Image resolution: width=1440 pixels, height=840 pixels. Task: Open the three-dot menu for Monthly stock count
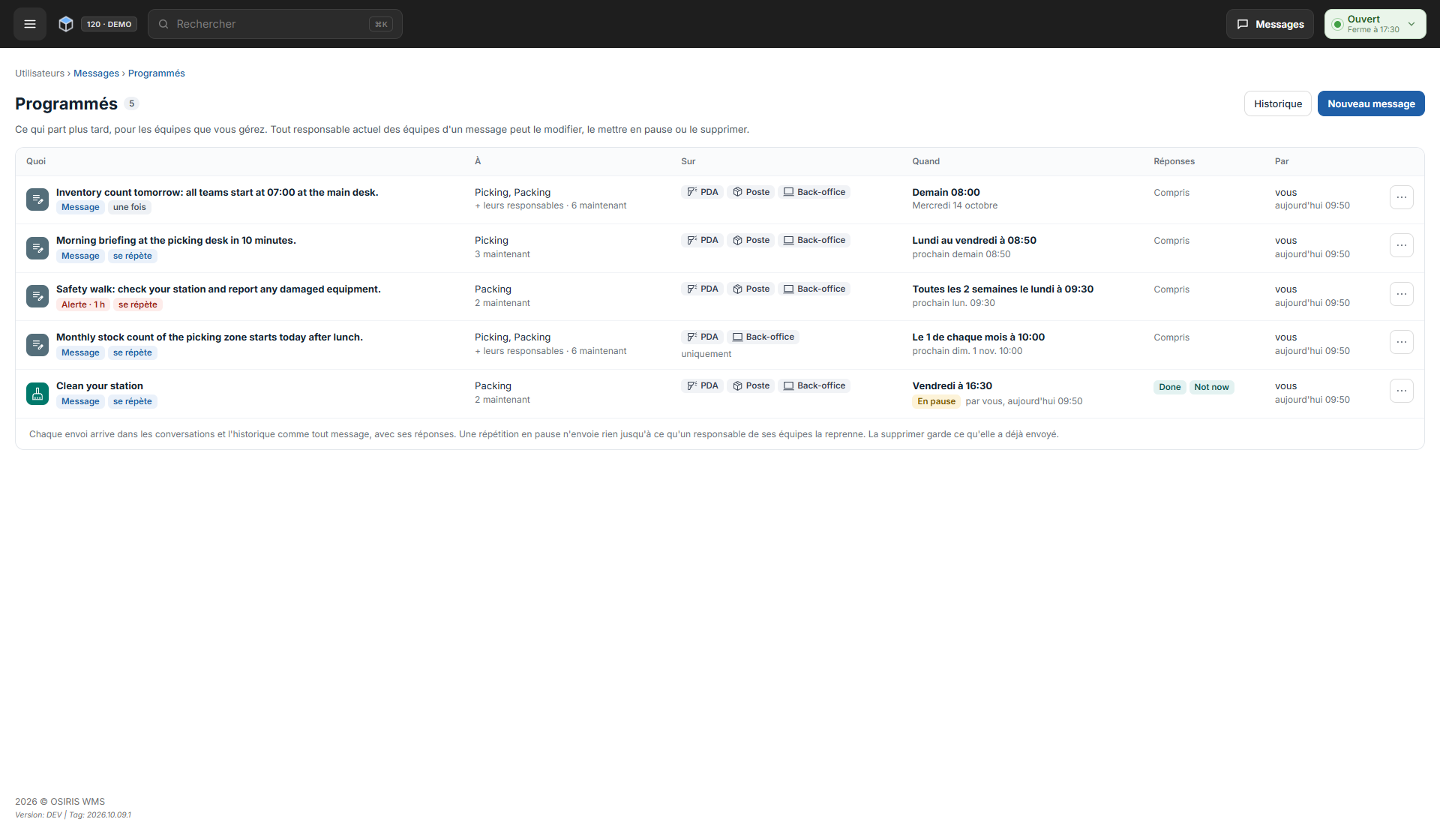click(1402, 342)
